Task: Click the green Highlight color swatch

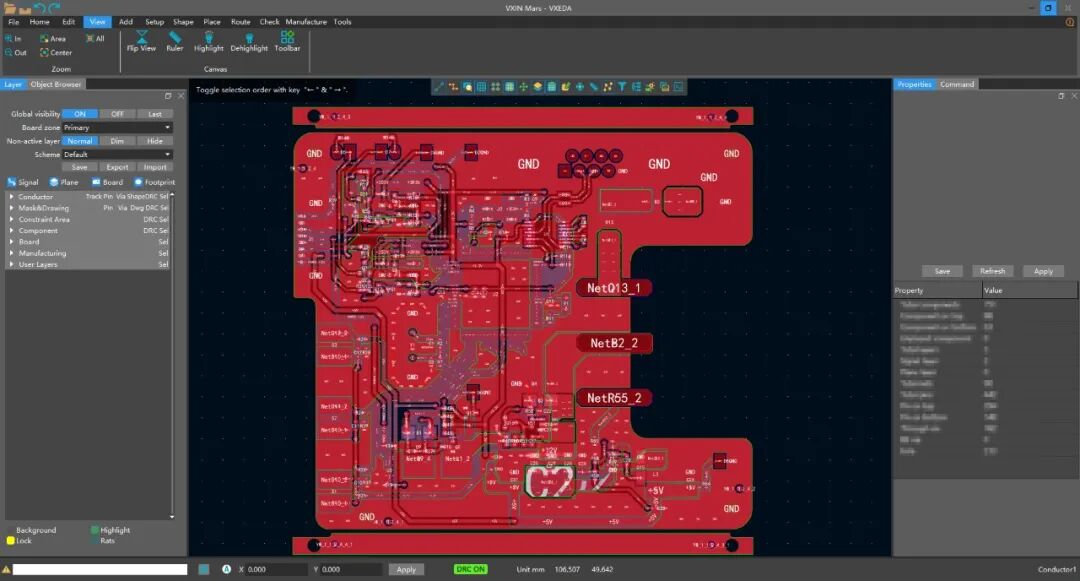Action: [x=95, y=530]
